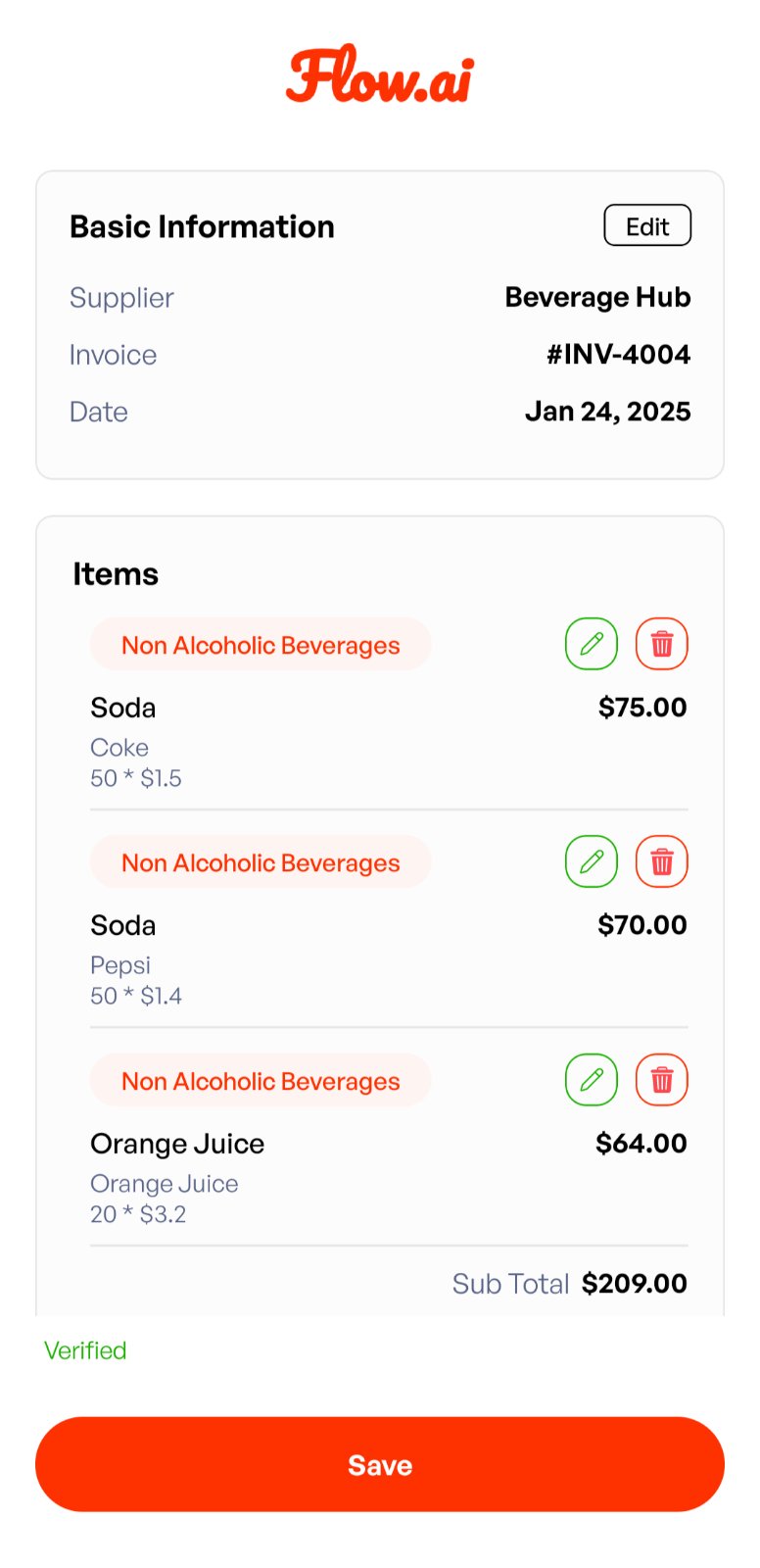The width and height of the screenshot is (760, 1568).
Task: Click the date Jan 24, 2025
Action: tap(607, 411)
